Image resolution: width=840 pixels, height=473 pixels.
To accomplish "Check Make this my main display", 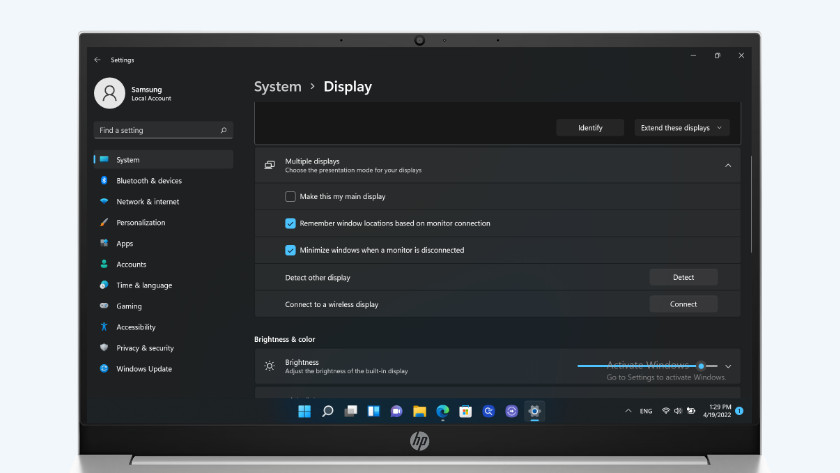I will 290,197.
